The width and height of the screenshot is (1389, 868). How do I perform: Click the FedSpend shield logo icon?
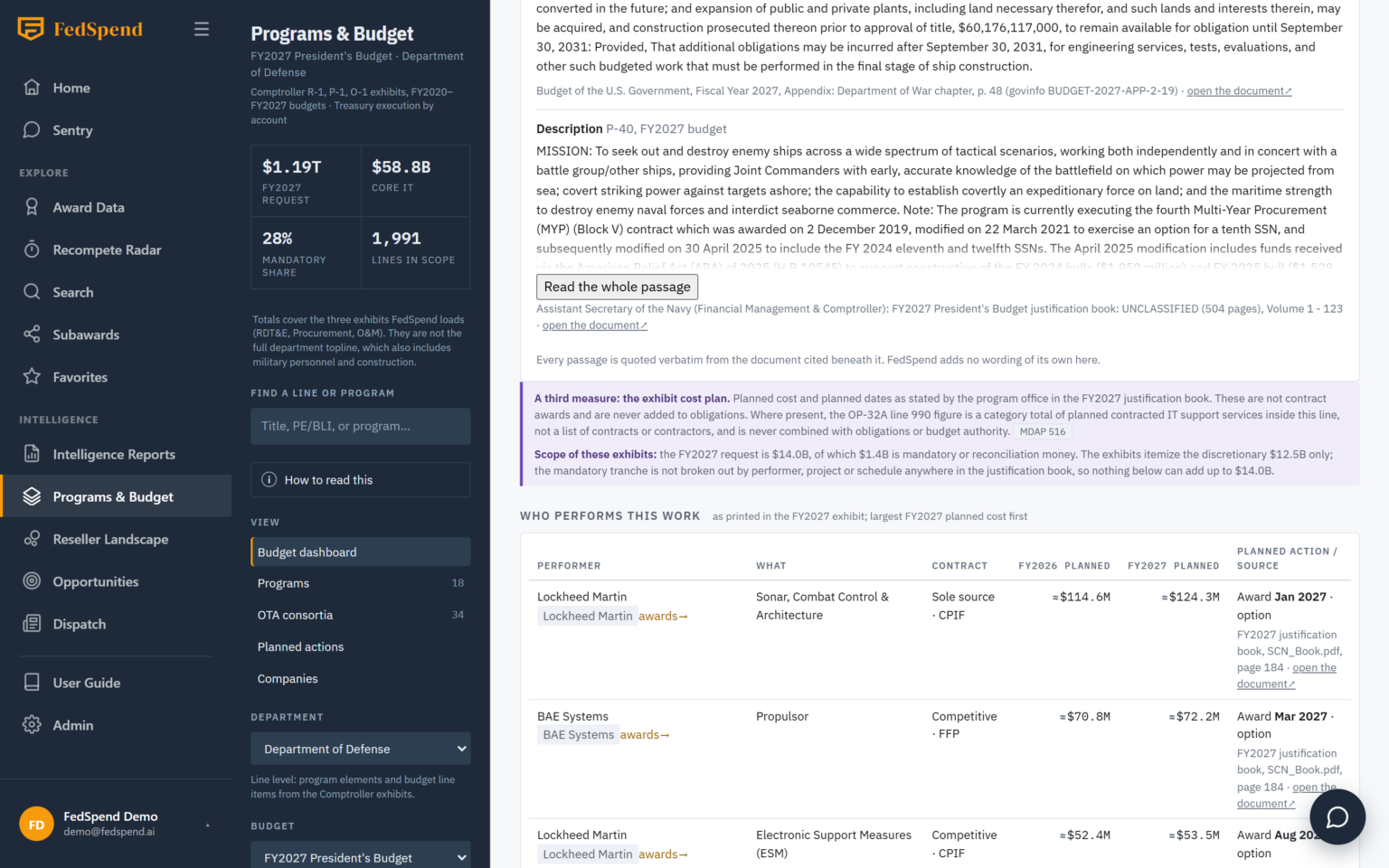31,29
